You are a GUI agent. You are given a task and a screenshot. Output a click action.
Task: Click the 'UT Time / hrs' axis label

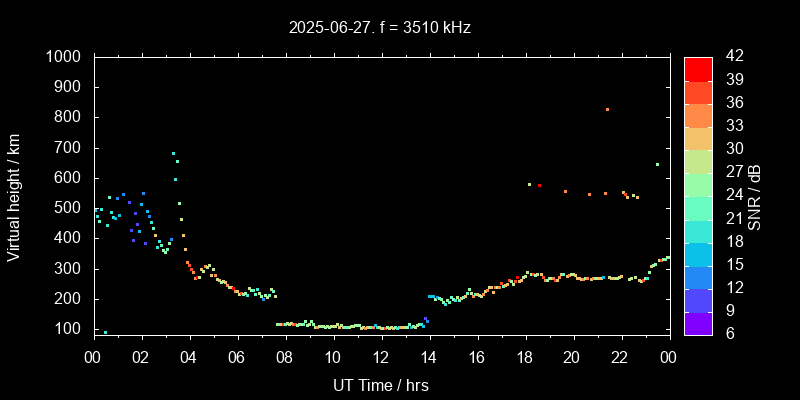point(380,384)
